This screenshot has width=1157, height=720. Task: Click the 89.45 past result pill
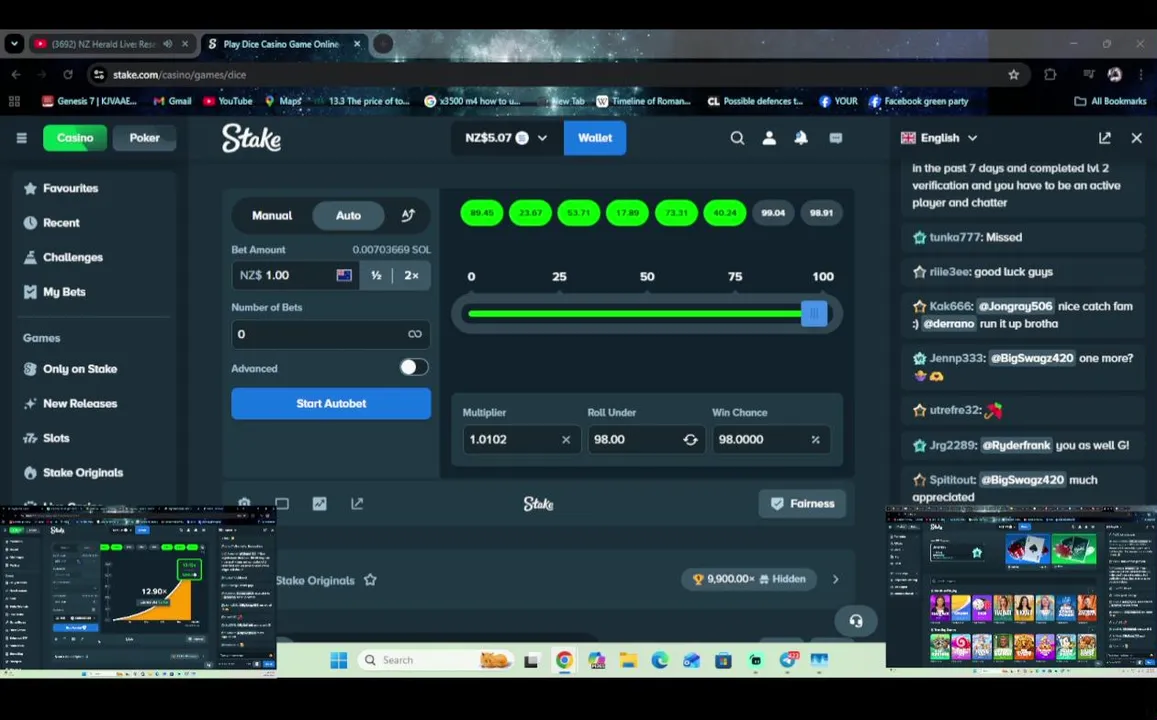point(482,212)
